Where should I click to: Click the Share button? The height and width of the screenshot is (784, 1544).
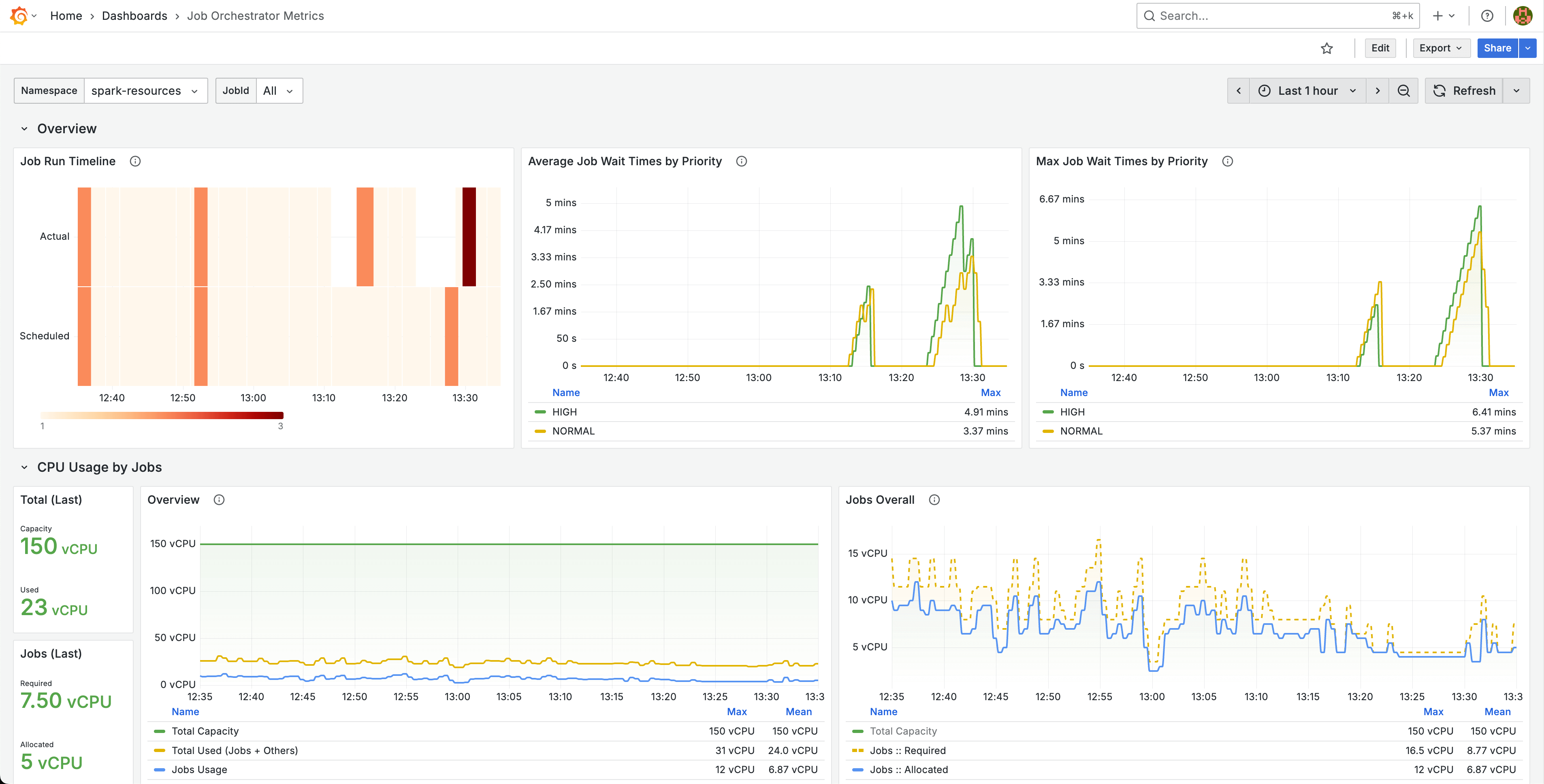click(1497, 48)
